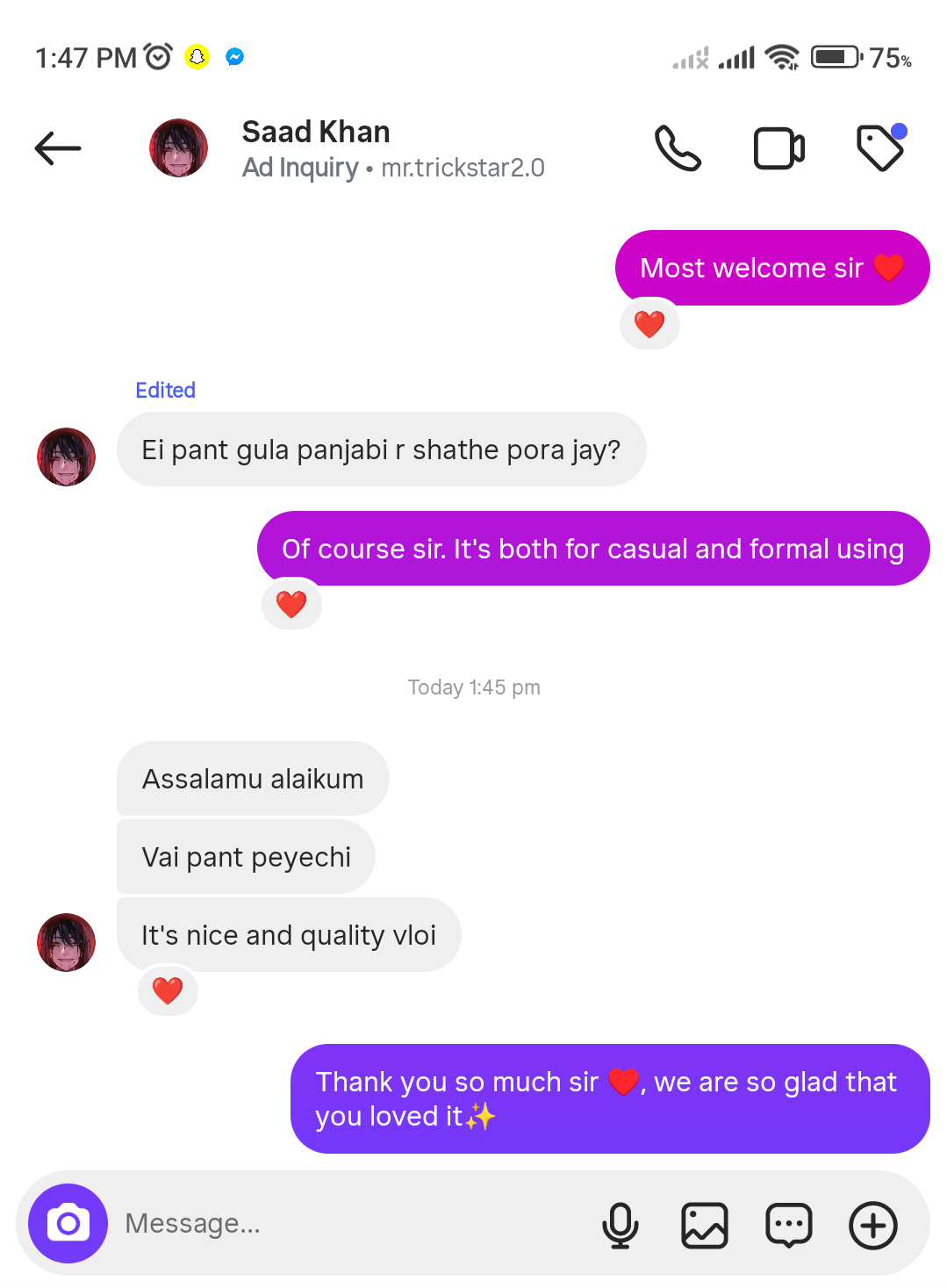Select the 'Assalamu alaikum' message bubble
947x1288 pixels.
(x=253, y=779)
